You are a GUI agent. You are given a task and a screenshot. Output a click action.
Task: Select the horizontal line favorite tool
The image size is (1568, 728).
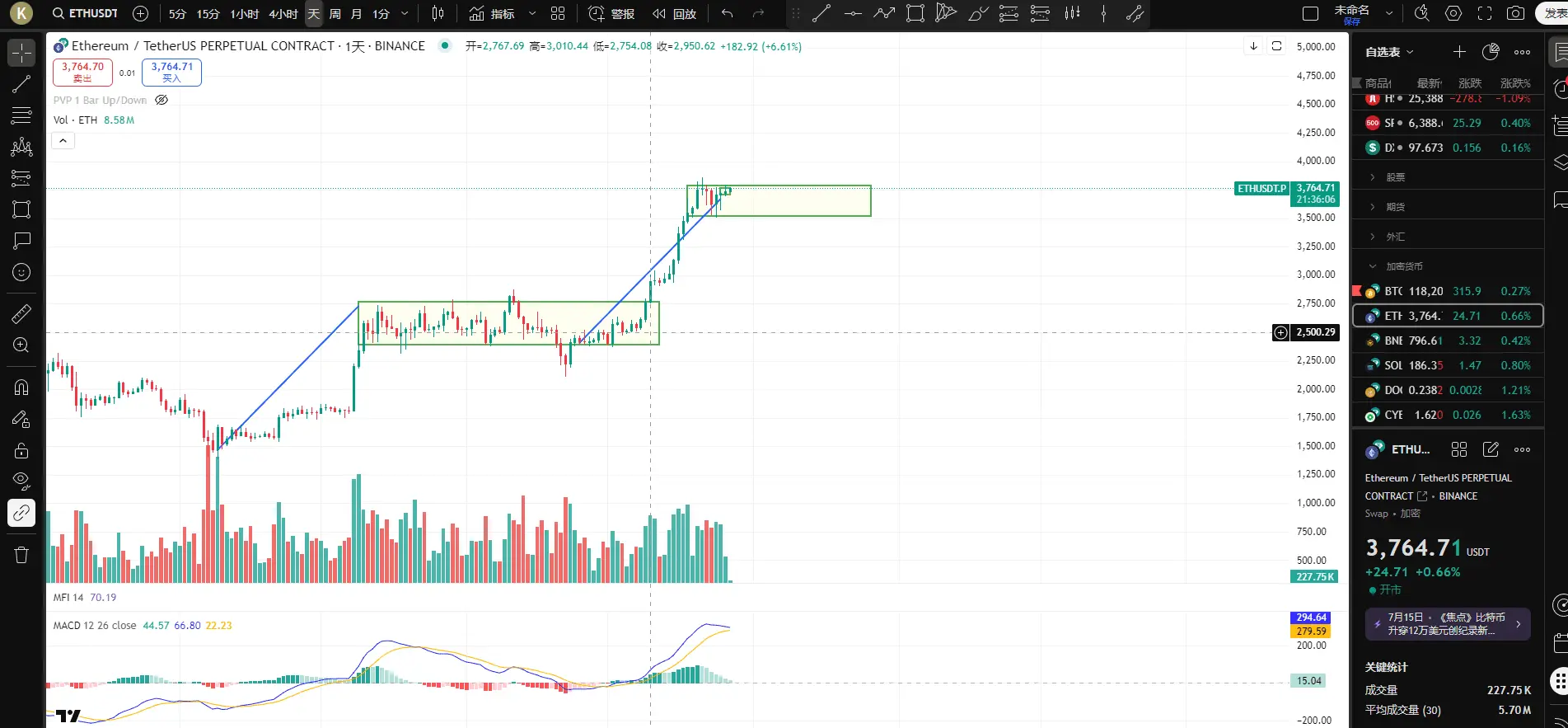[853, 14]
